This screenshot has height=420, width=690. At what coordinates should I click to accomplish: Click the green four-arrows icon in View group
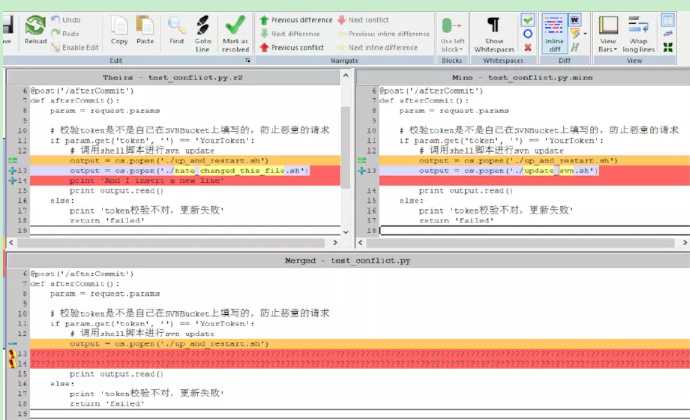click(x=668, y=47)
